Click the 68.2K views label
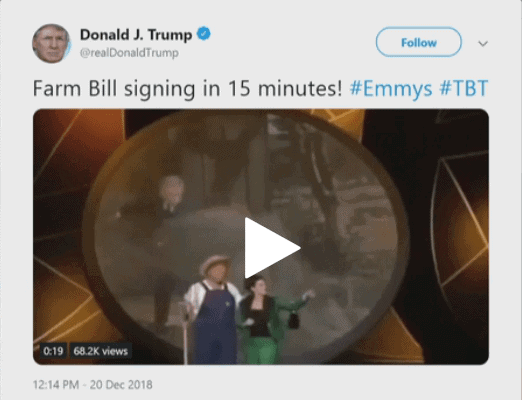The width and height of the screenshot is (522, 400). click(x=100, y=351)
